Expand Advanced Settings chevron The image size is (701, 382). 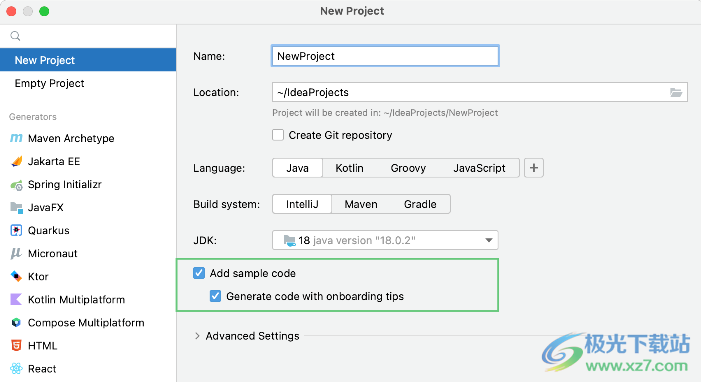tap(197, 336)
